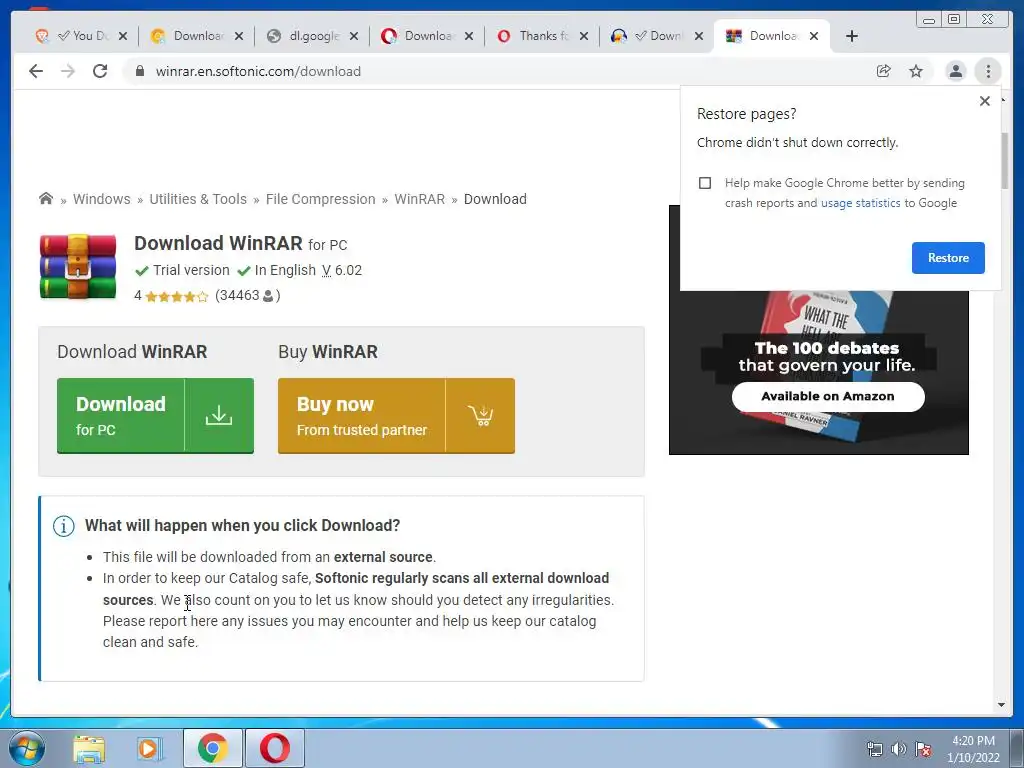
Task: Click the address bar URL
Action: [258, 71]
